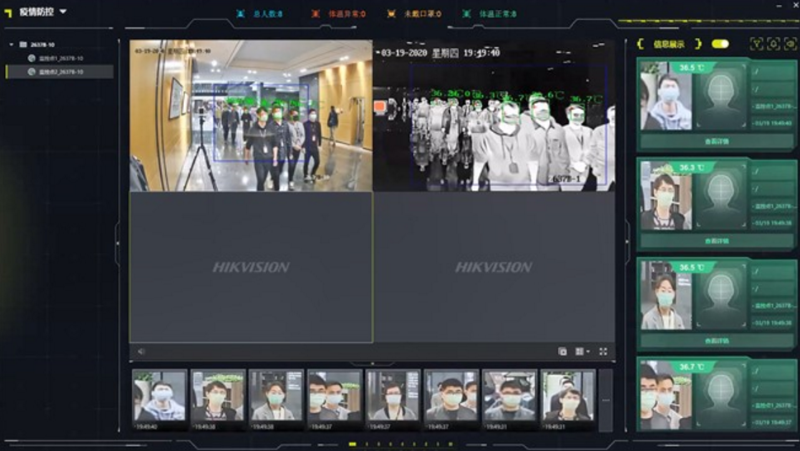800x451 pixels.
Task: Open the grid layout dropdown
Action: coord(583,351)
